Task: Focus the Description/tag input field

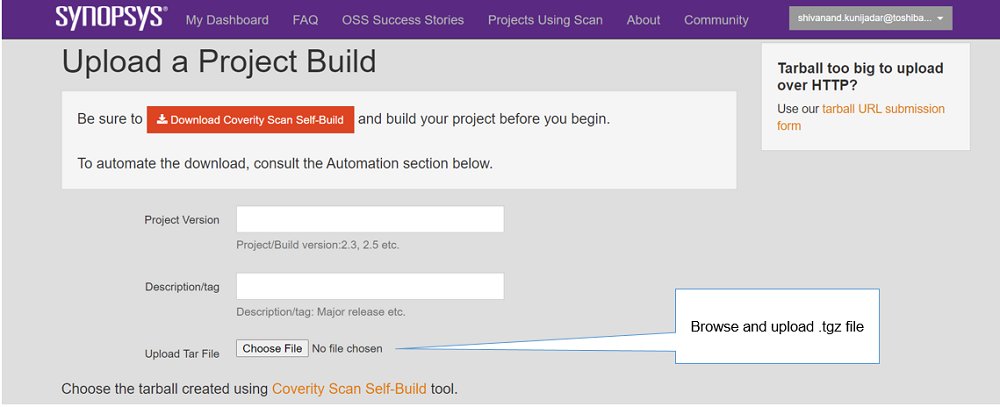Action: pyautogui.click(x=370, y=286)
